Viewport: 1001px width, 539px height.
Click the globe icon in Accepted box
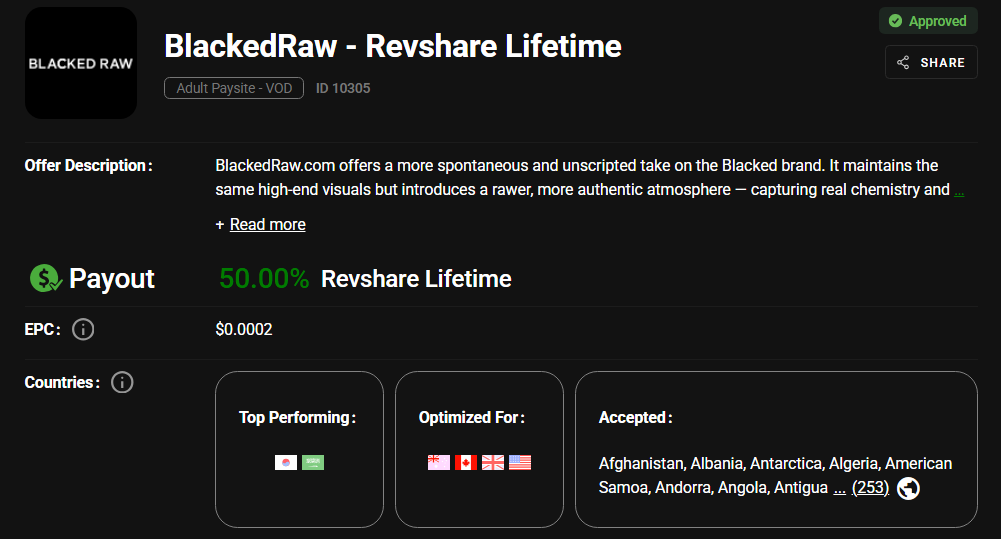(908, 489)
